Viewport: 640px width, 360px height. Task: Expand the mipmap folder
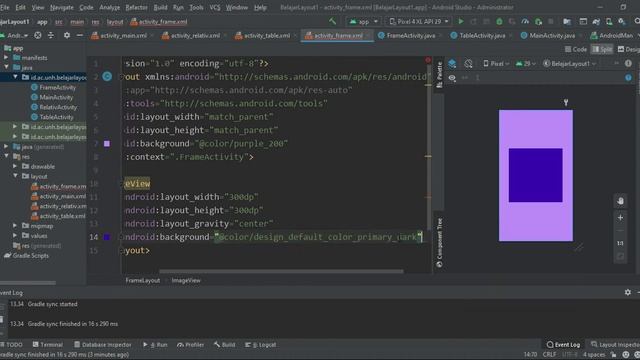click(15, 225)
